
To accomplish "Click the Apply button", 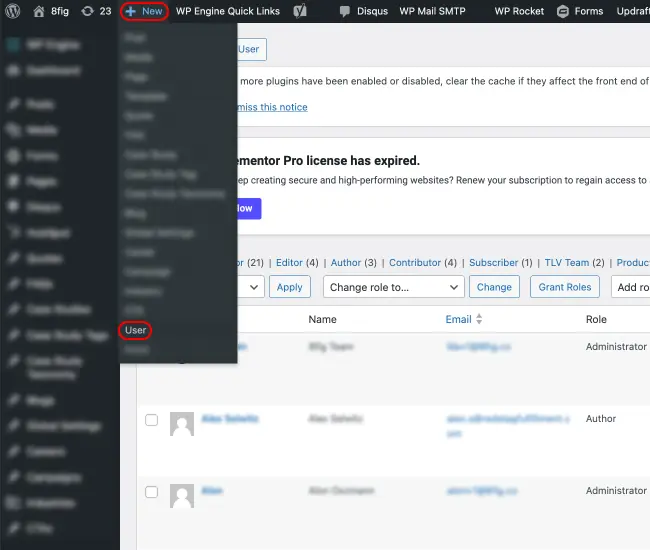I will 289,287.
